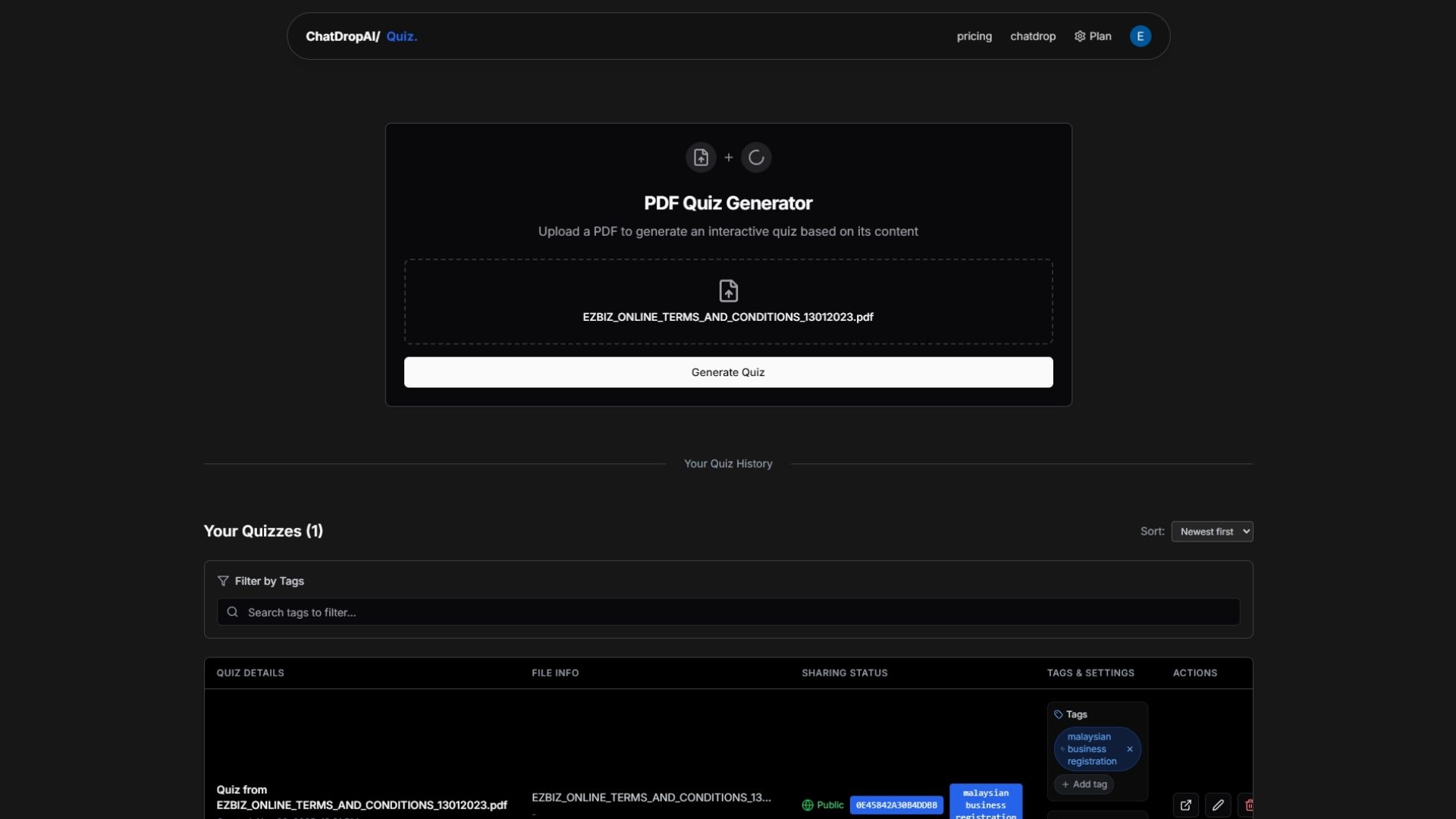The width and height of the screenshot is (1456, 819).
Task: Delete the quiz using the trash icon
Action: (x=1249, y=805)
